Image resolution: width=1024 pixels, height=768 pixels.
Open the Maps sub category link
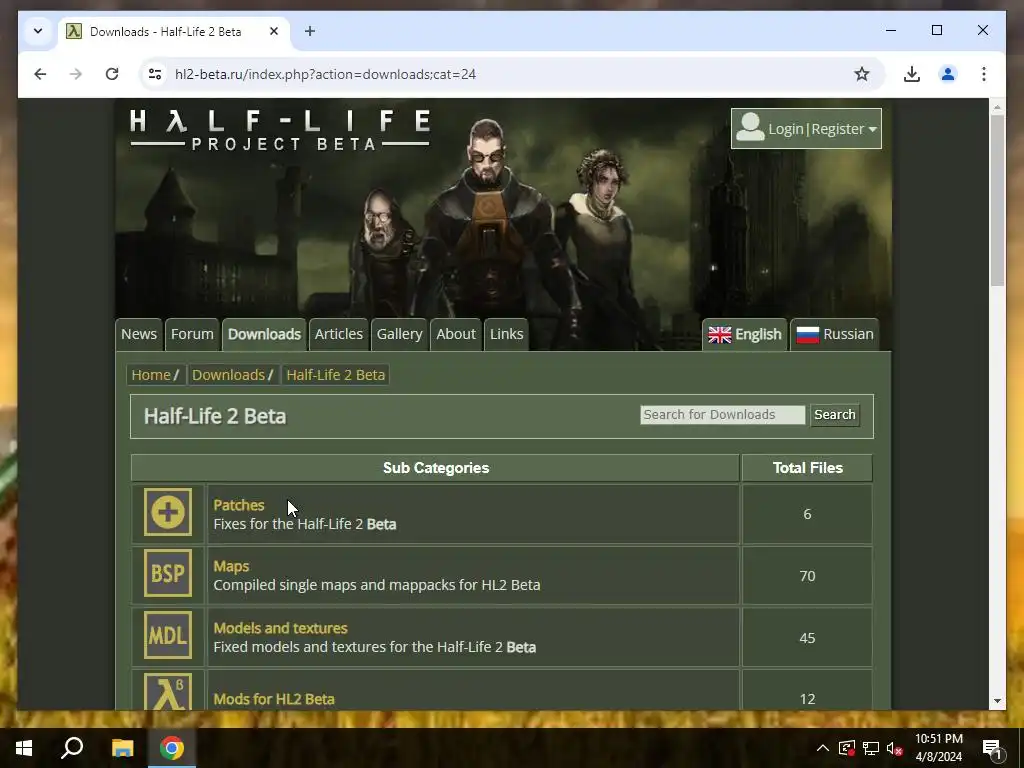231,566
